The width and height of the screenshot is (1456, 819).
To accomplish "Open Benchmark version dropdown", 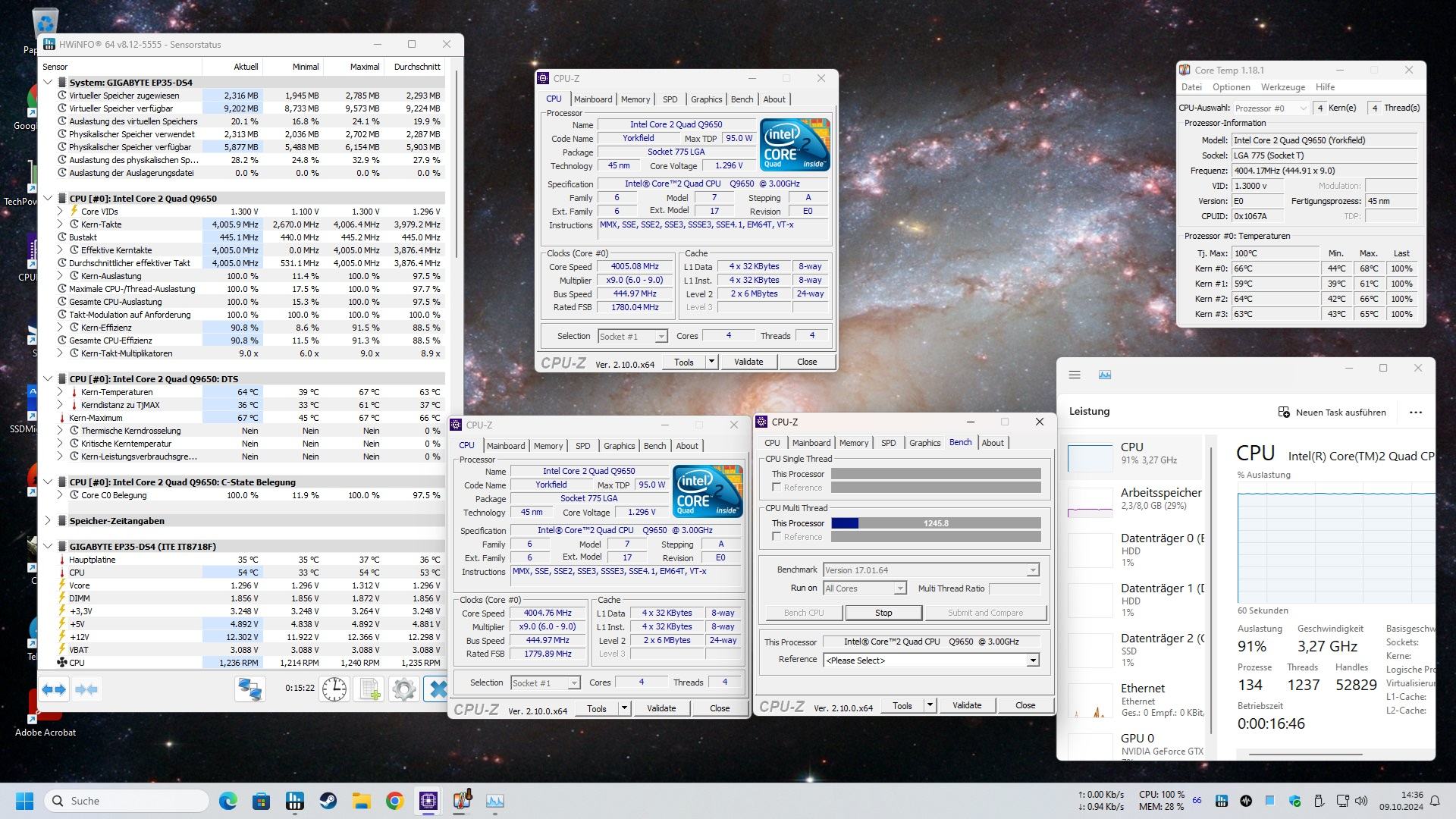I will tap(1032, 570).
